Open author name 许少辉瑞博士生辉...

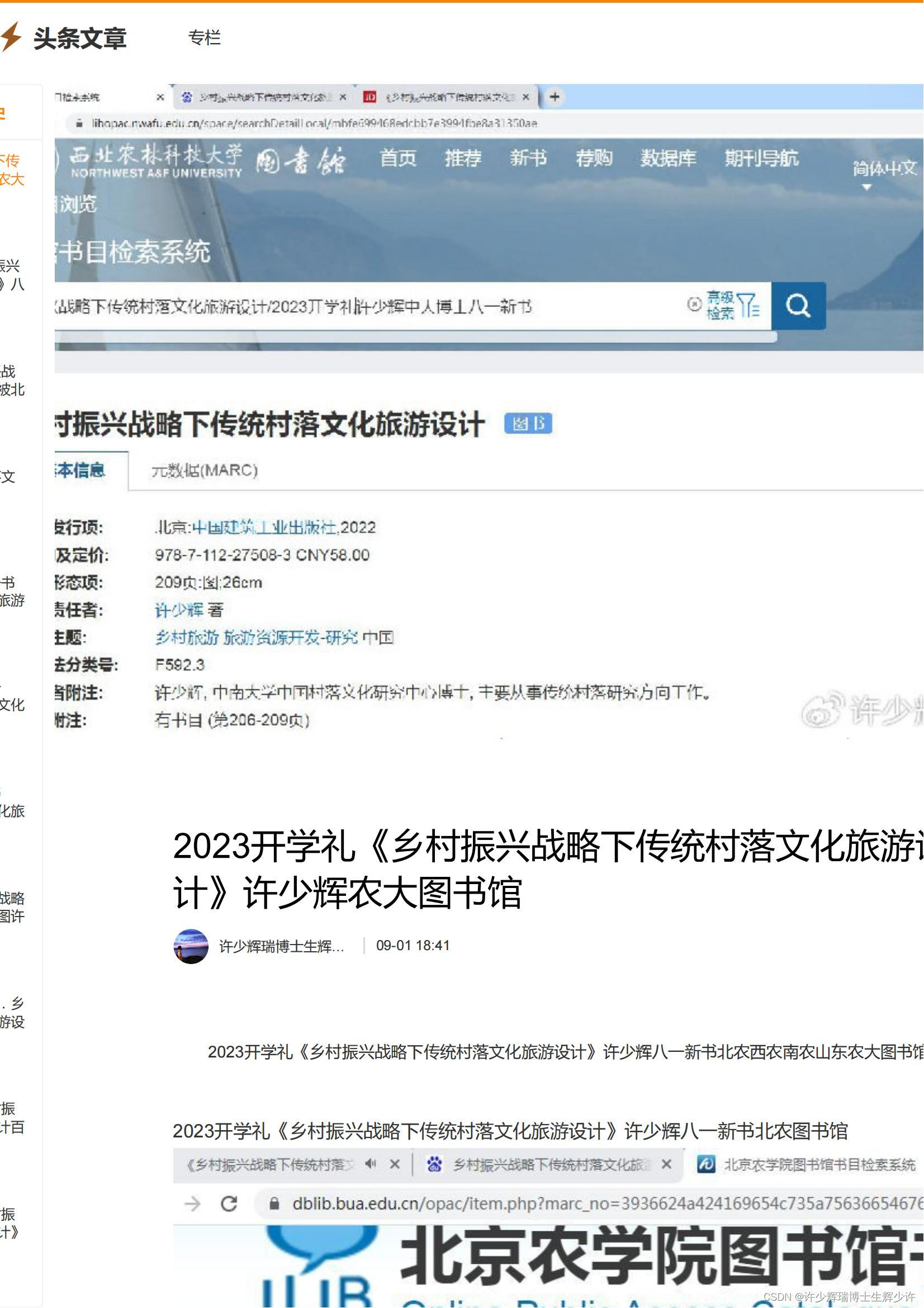282,946
